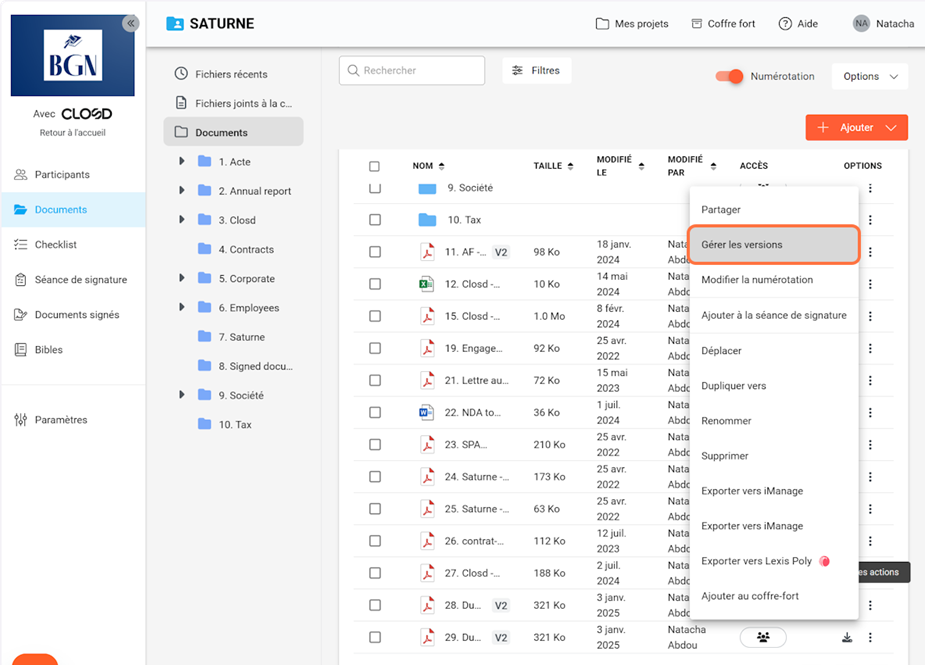Viewport: 925px width, 665px height.
Task: Expand the 1. Acte folder in tree
Action: click(181, 162)
